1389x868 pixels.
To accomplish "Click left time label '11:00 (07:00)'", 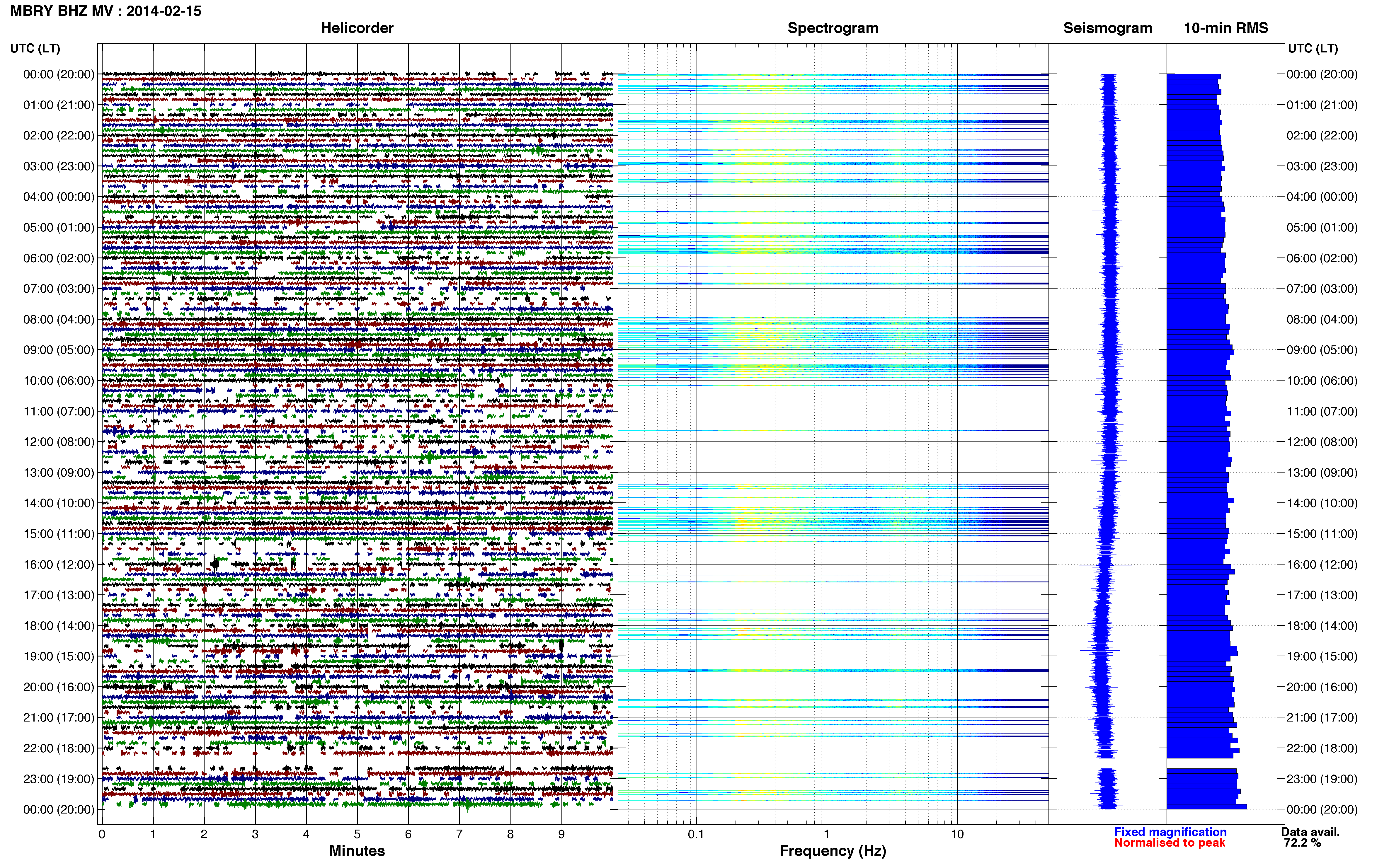I will pyautogui.click(x=59, y=412).
